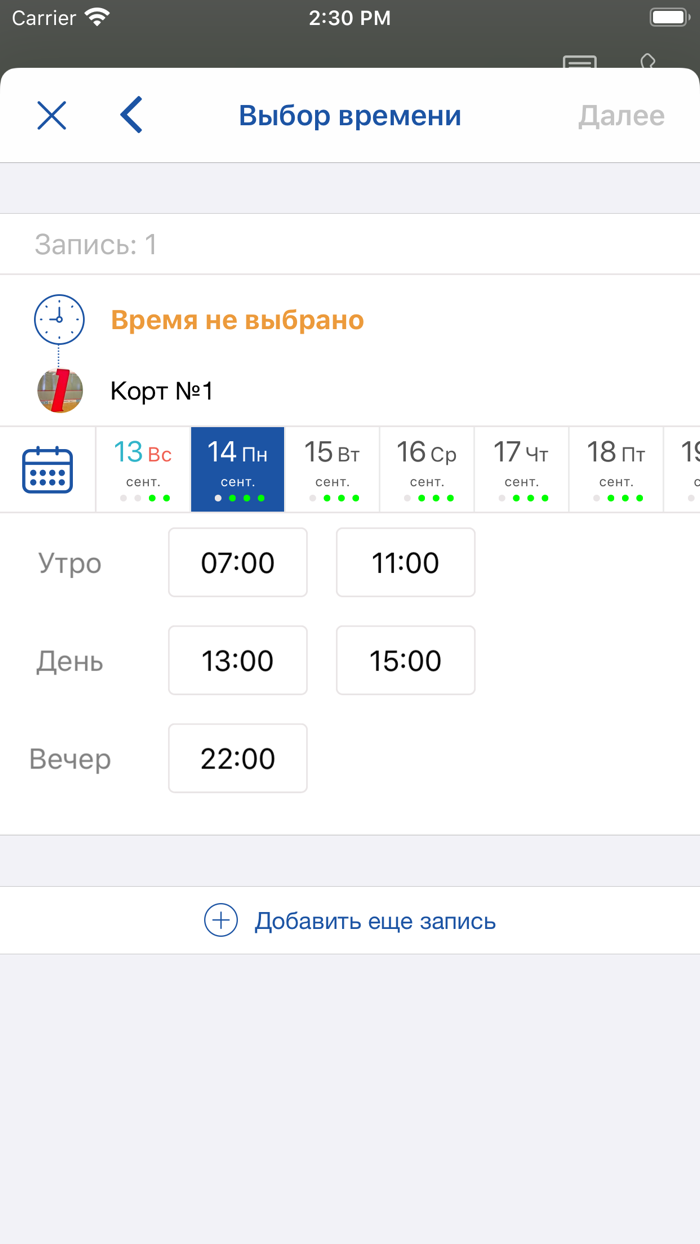Choose the 22:00 evening slot
The image size is (700, 1244).
click(238, 759)
